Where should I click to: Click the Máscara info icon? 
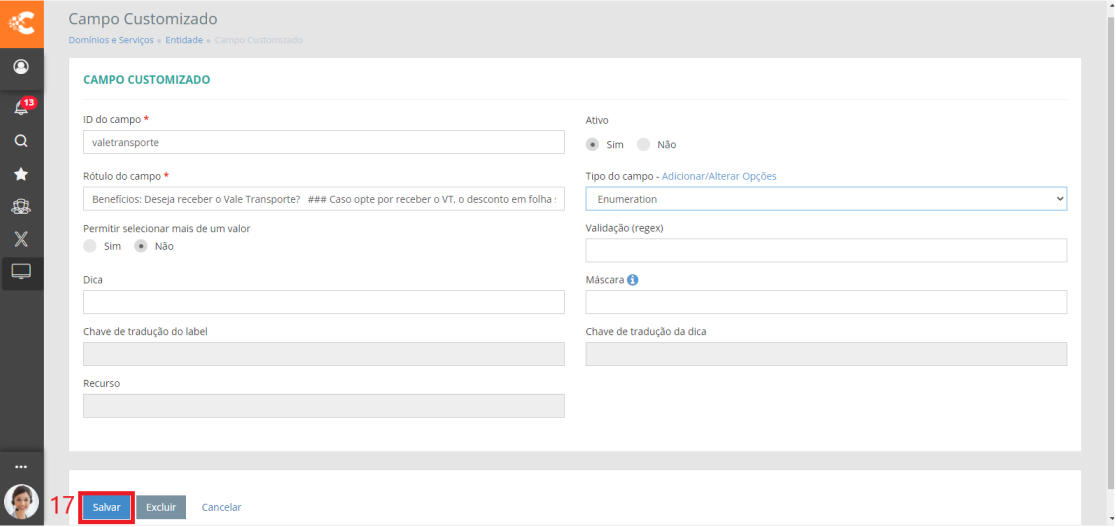pos(632,280)
